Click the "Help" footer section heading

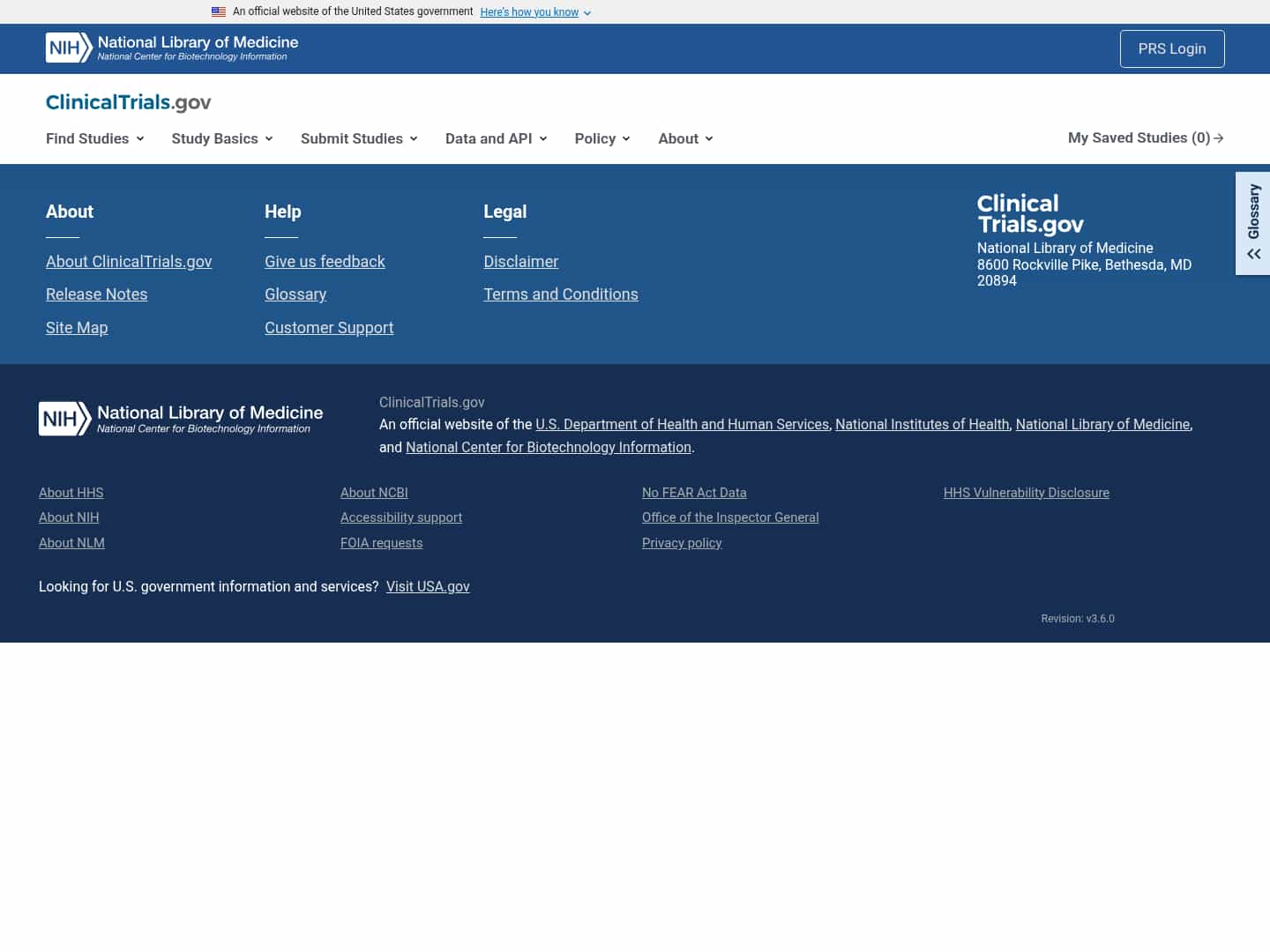283,212
